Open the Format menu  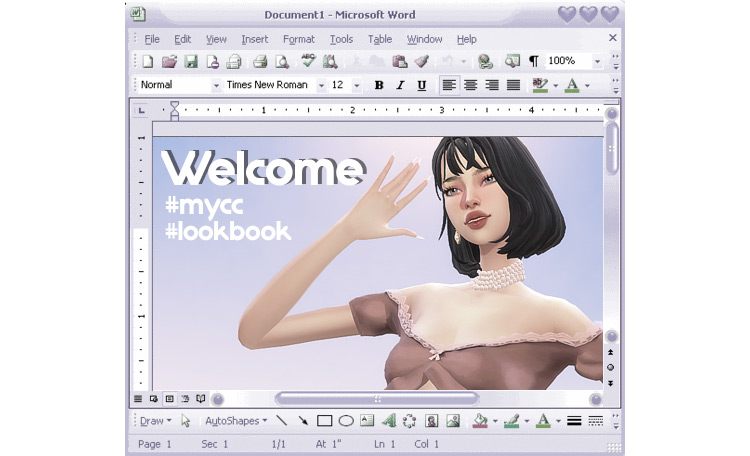pos(298,39)
